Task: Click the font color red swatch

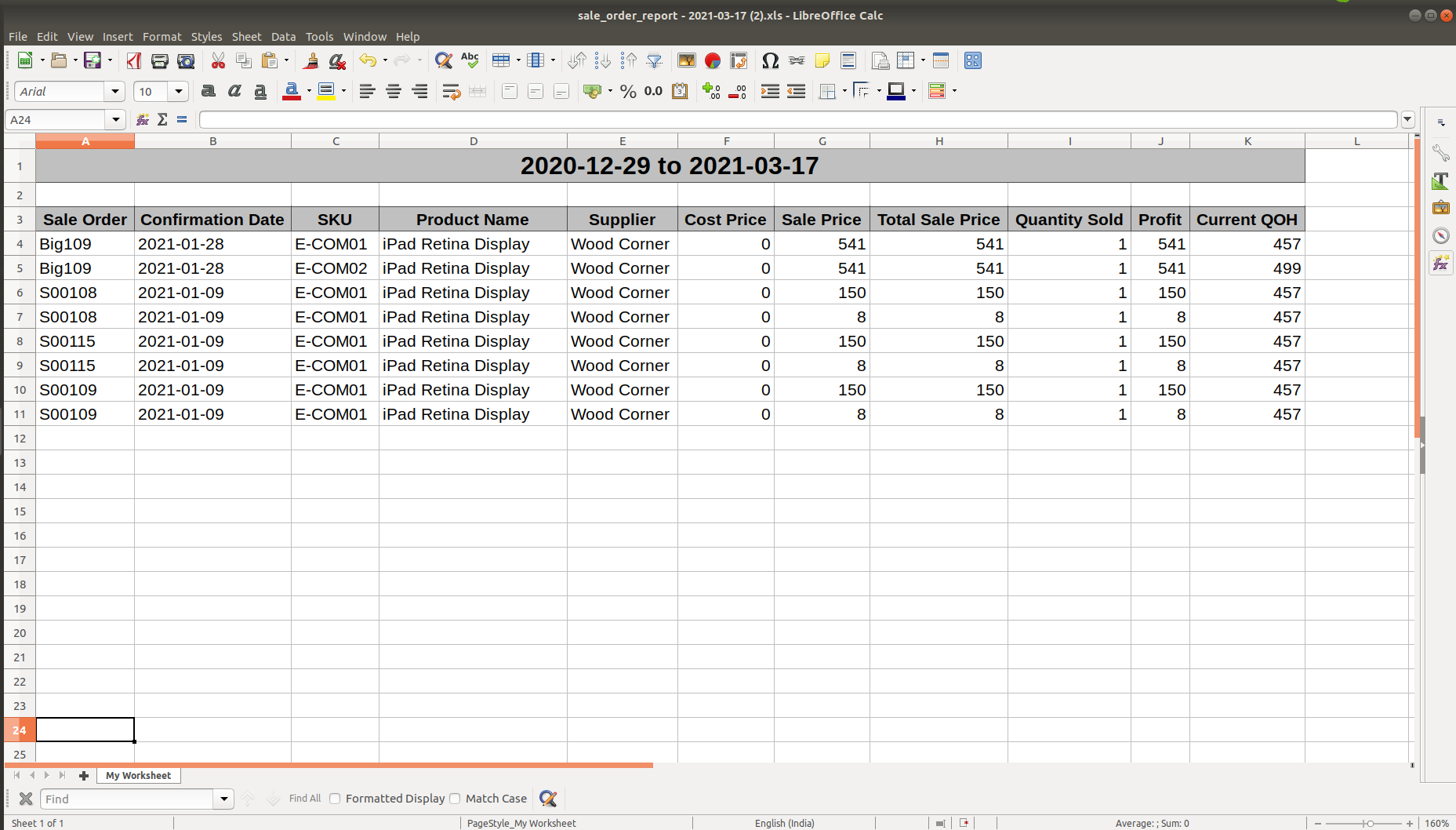Action: pyautogui.click(x=292, y=91)
